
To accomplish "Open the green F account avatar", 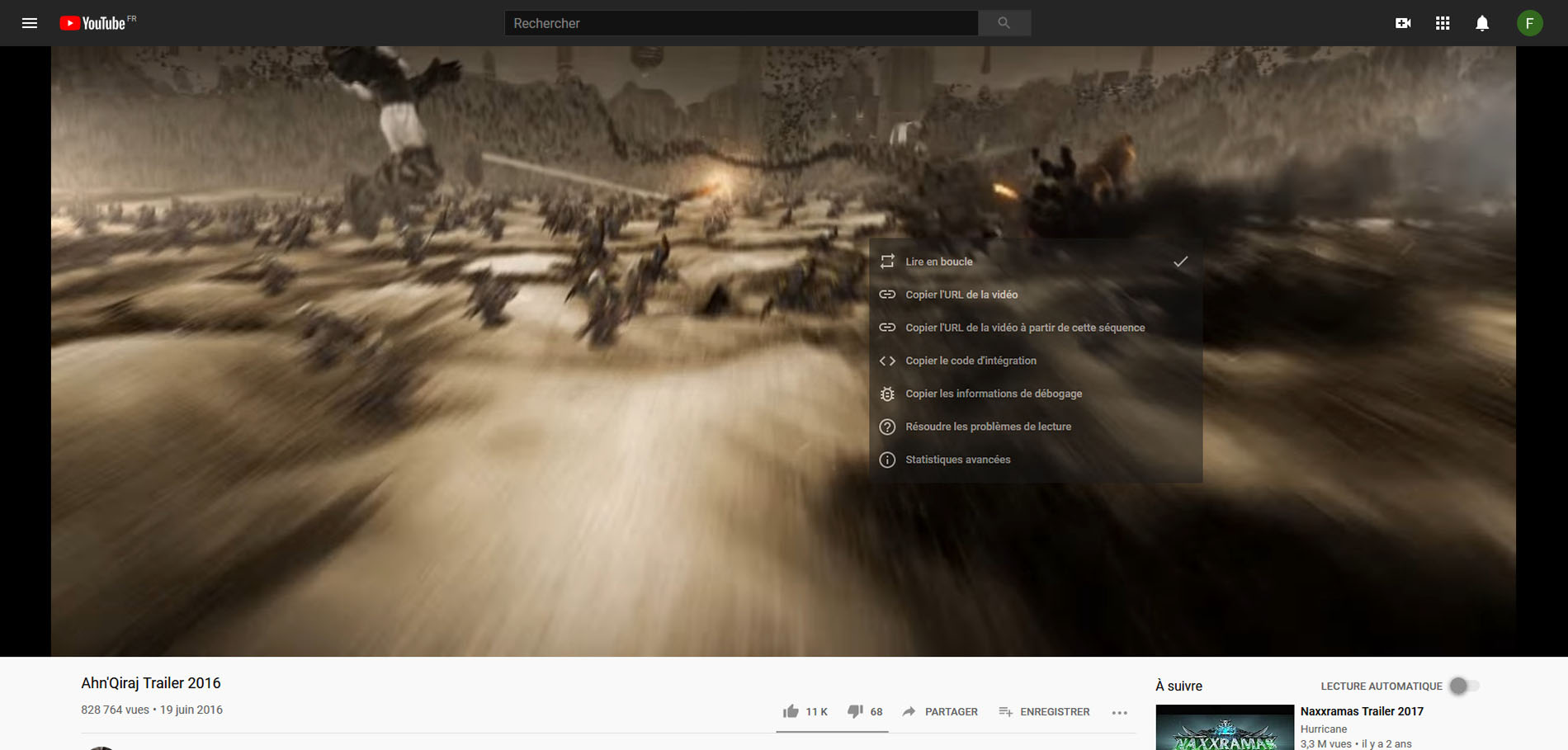I will pyautogui.click(x=1530, y=23).
